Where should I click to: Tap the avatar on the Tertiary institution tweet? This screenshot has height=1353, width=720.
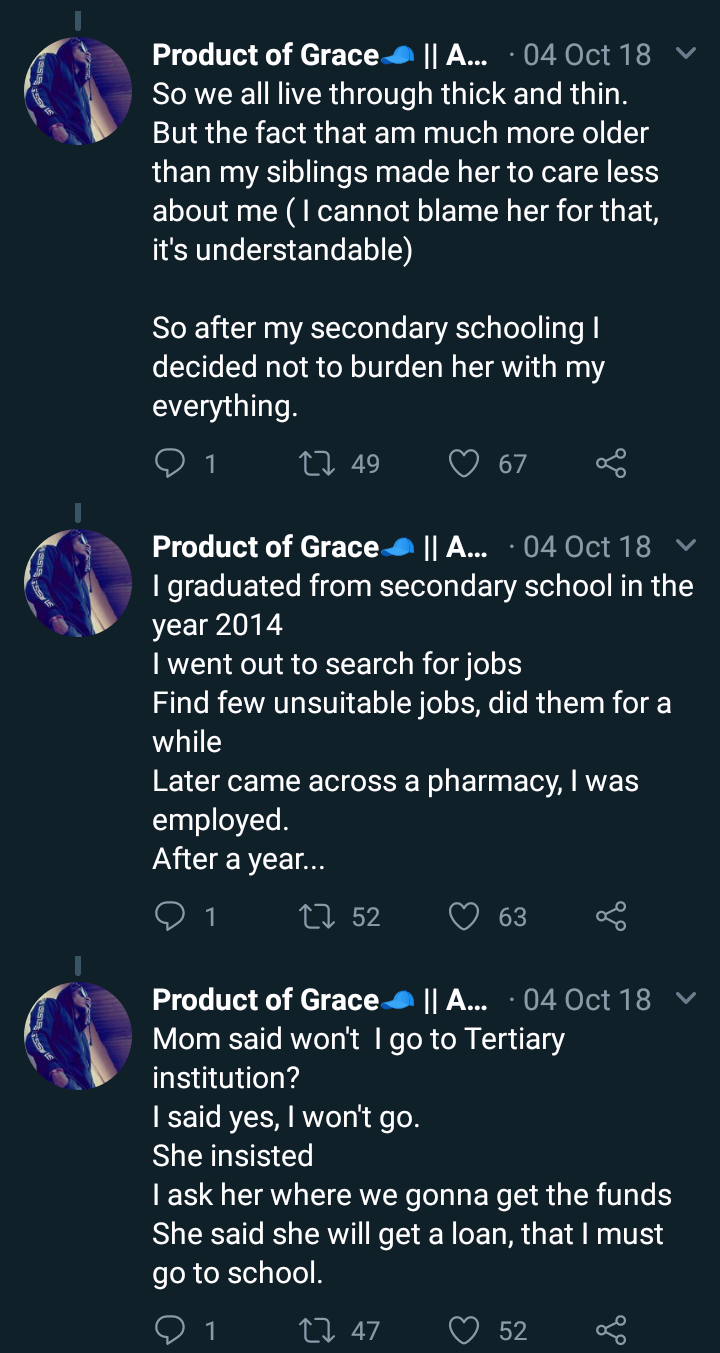pos(78,1036)
